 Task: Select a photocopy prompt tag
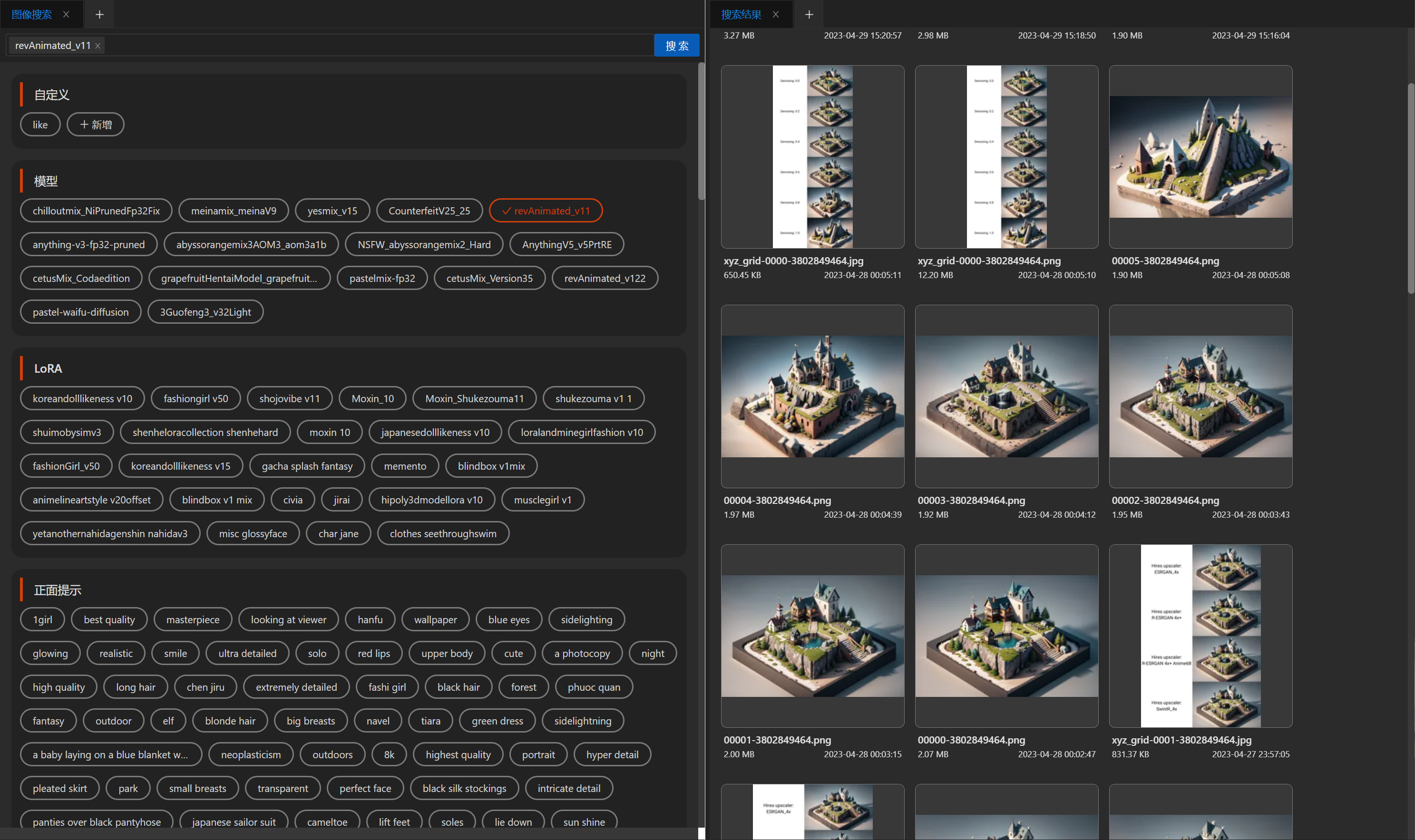click(x=582, y=653)
